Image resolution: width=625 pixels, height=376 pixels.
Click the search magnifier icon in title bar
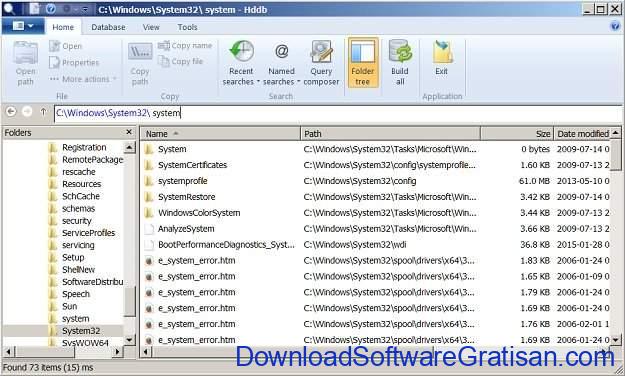click(9, 9)
